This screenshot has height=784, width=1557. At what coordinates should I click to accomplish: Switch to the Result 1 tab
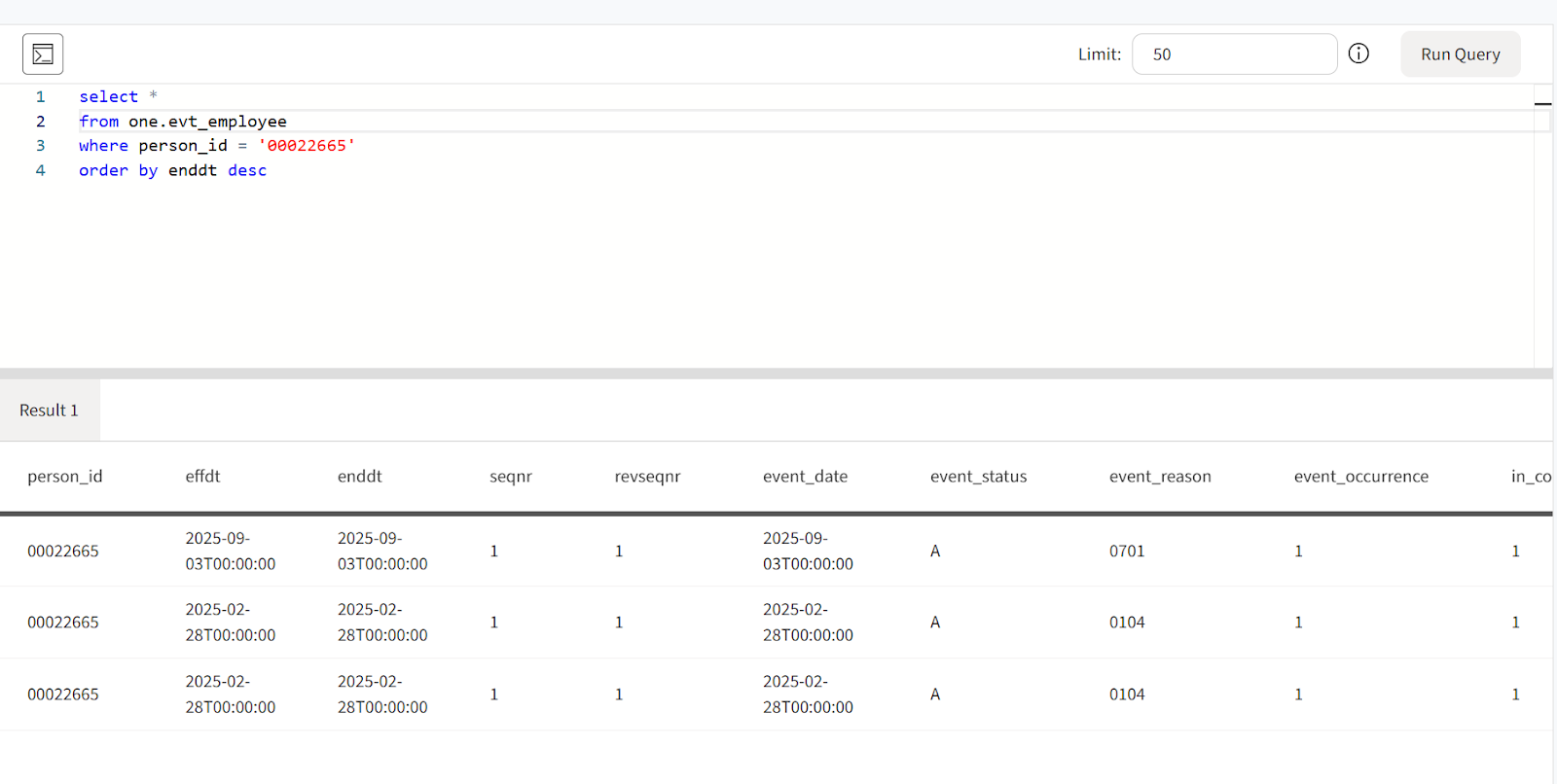49,410
